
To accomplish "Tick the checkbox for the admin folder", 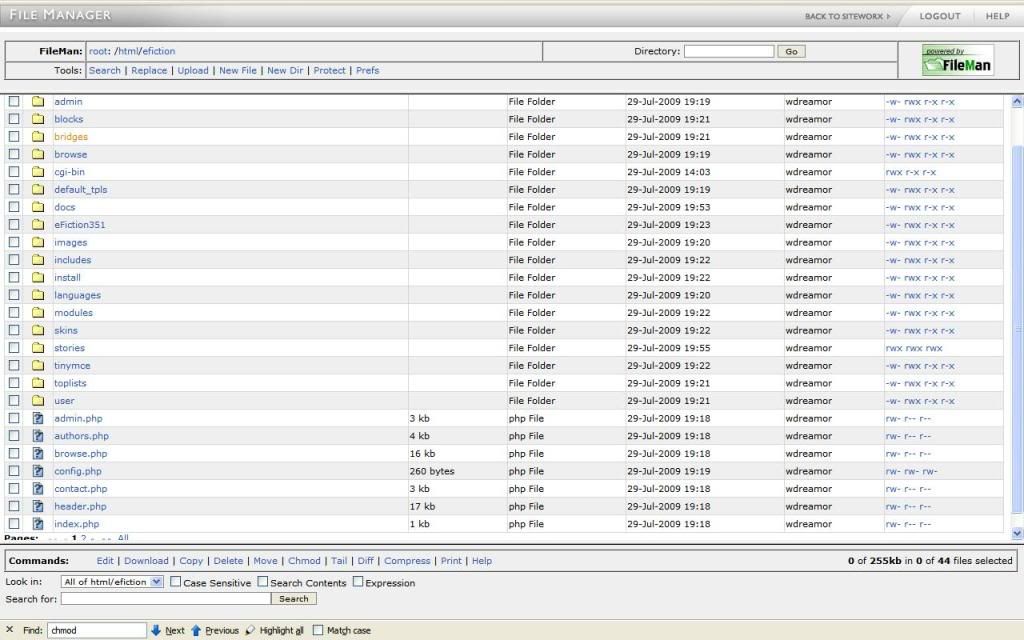I will 14,102.
